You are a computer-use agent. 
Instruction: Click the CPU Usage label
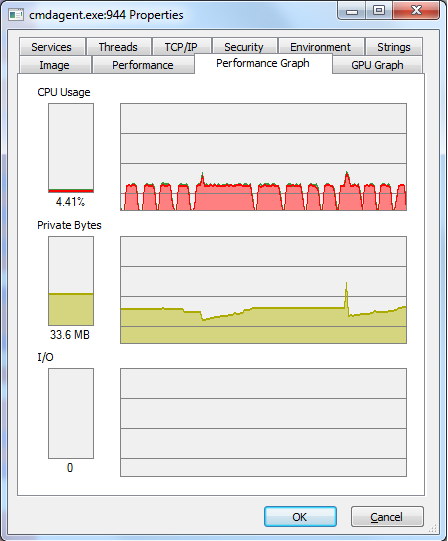(x=64, y=92)
